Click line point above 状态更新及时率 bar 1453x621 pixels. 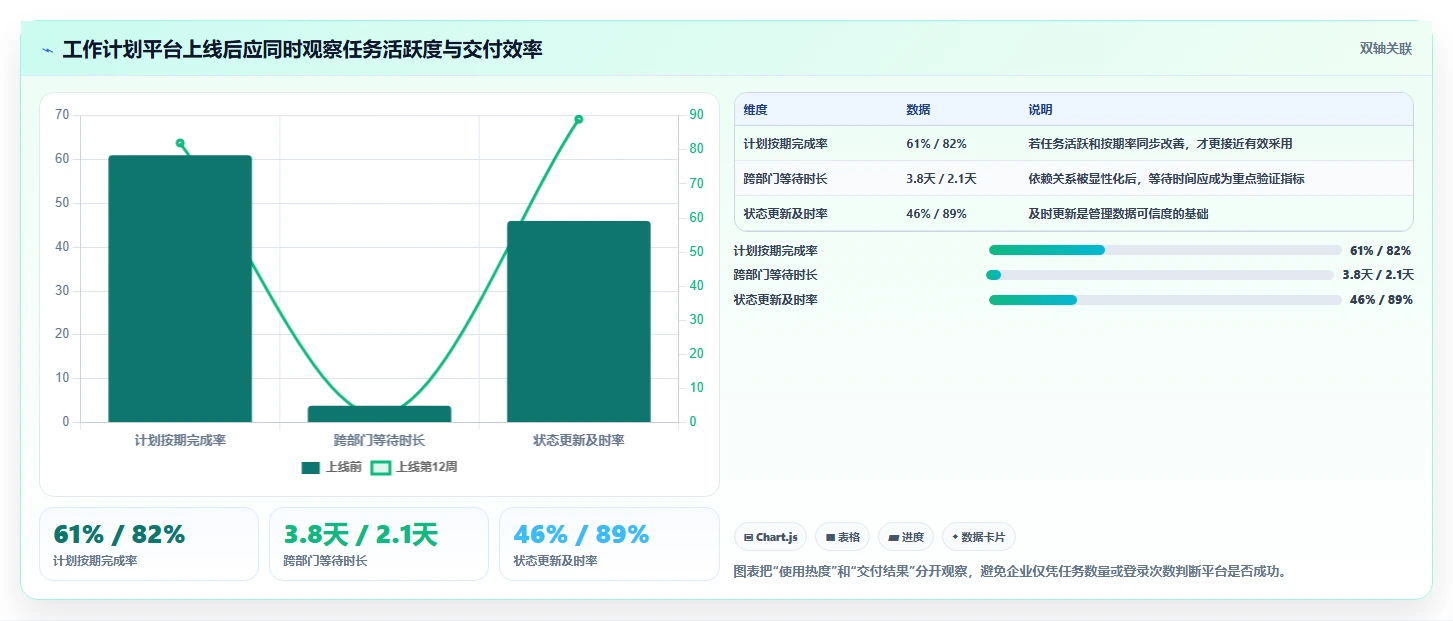click(579, 119)
